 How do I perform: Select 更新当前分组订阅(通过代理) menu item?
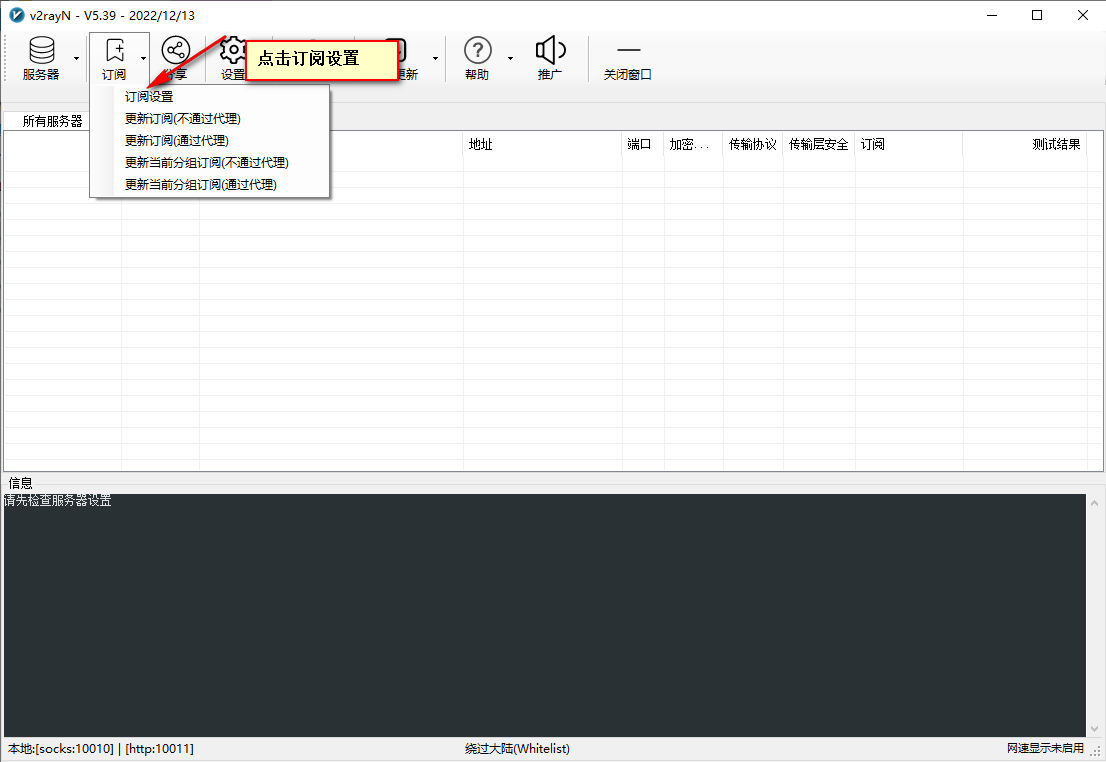coord(200,185)
